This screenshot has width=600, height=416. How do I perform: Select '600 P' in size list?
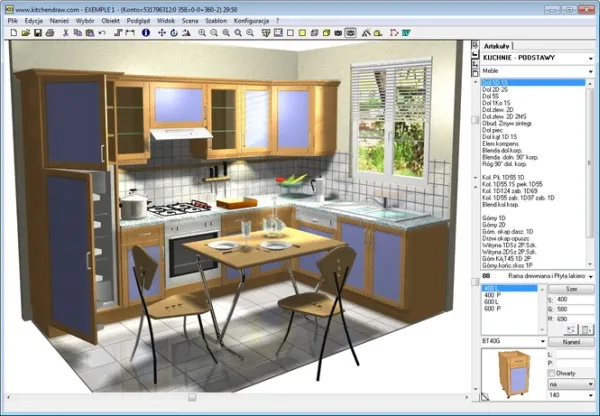[492, 308]
